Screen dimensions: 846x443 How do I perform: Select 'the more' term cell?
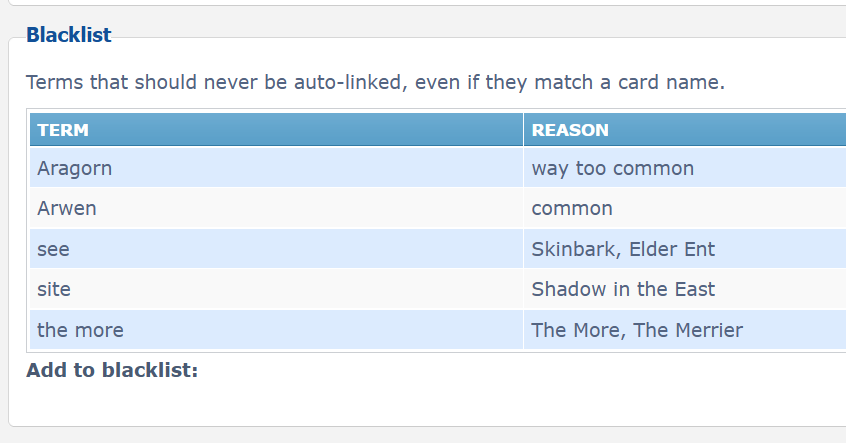coord(80,329)
